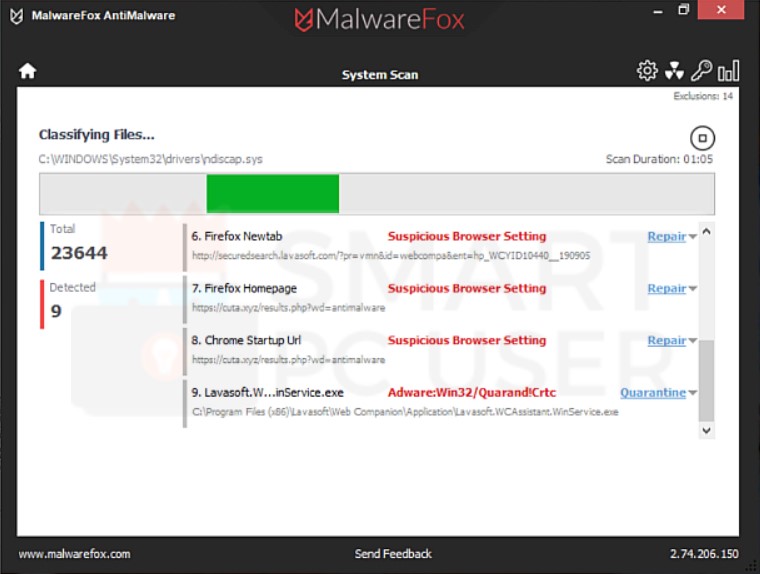This screenshot has width=760, height=574.
Task: Stop the running system scan
Action: [x=702, y=138]
